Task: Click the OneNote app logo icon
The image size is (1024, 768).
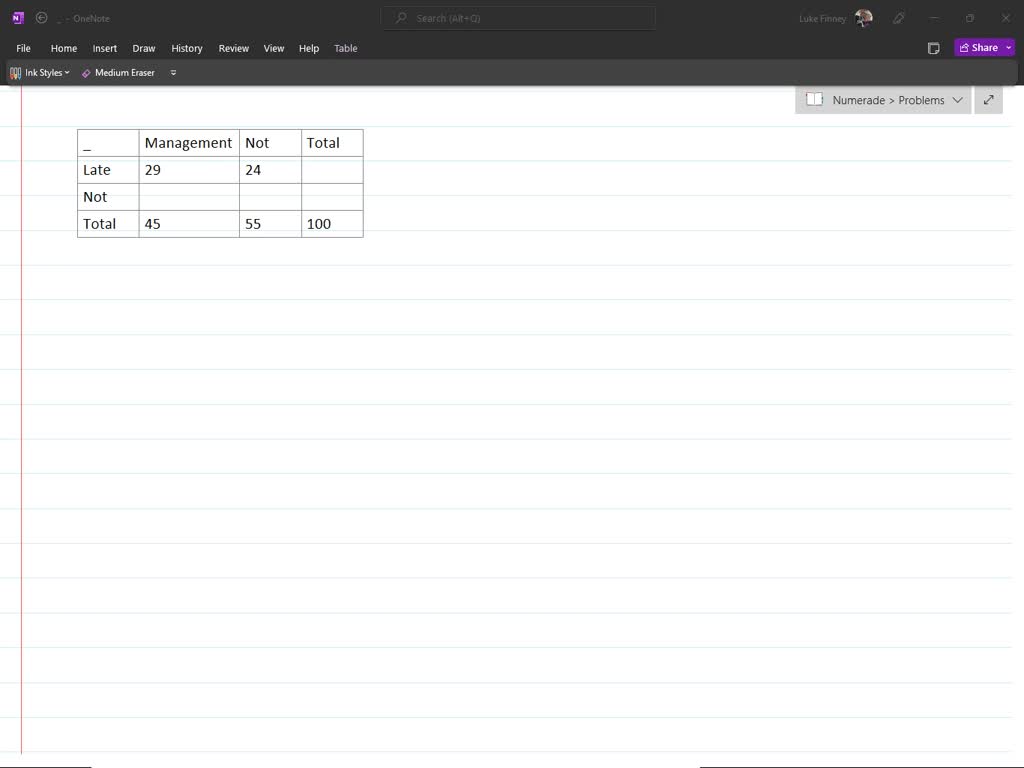Action: click(17, 18)
